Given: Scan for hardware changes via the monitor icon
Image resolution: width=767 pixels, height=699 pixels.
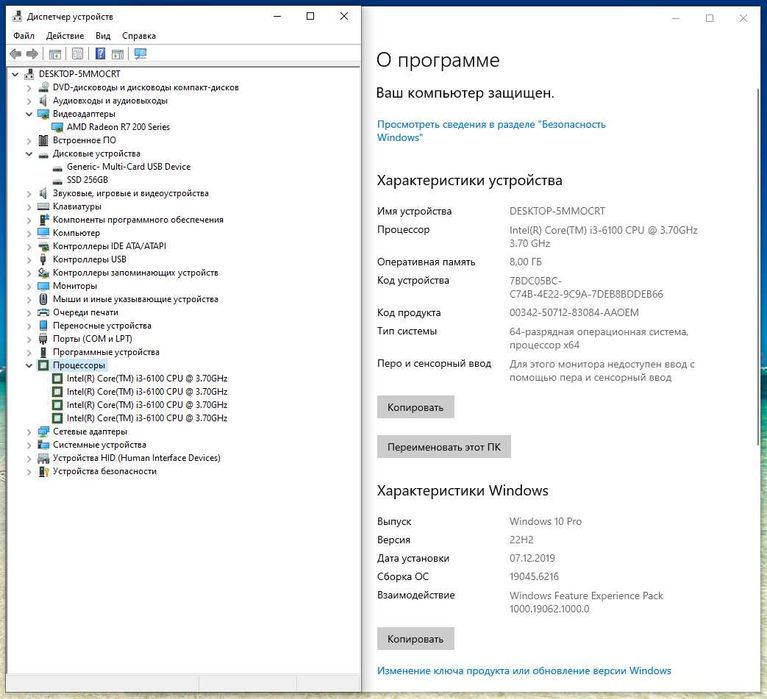Looking at the screenshot, I should (140, 54).
